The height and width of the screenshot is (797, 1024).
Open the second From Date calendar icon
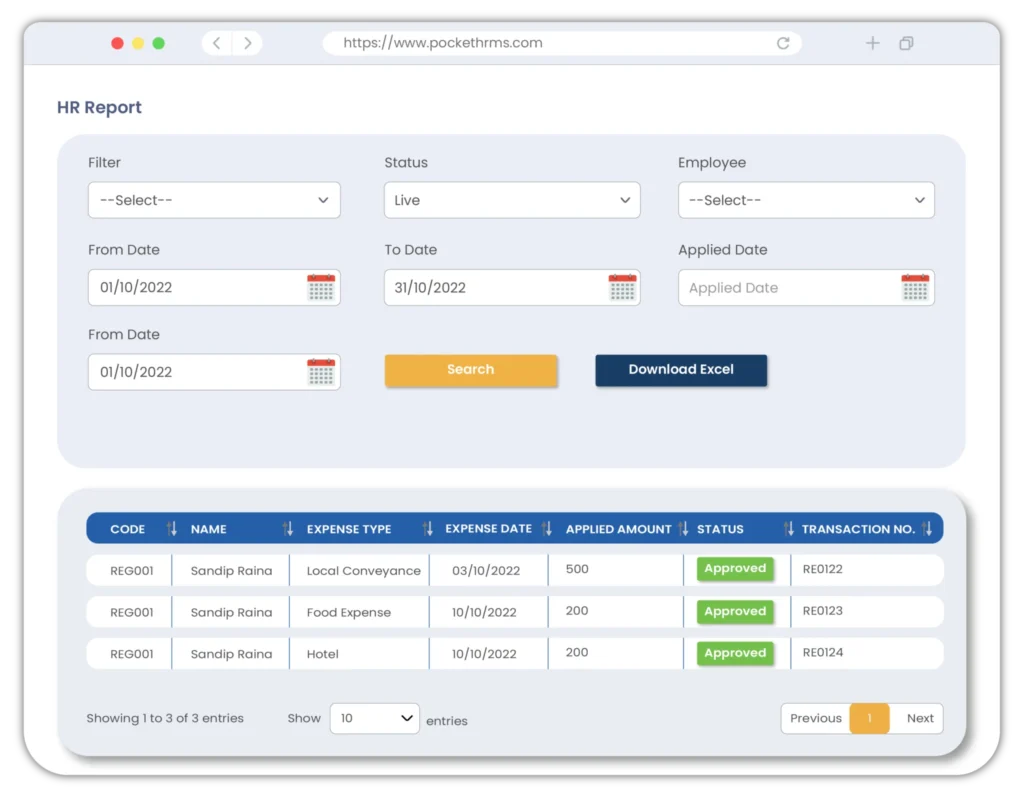(320, 371)
